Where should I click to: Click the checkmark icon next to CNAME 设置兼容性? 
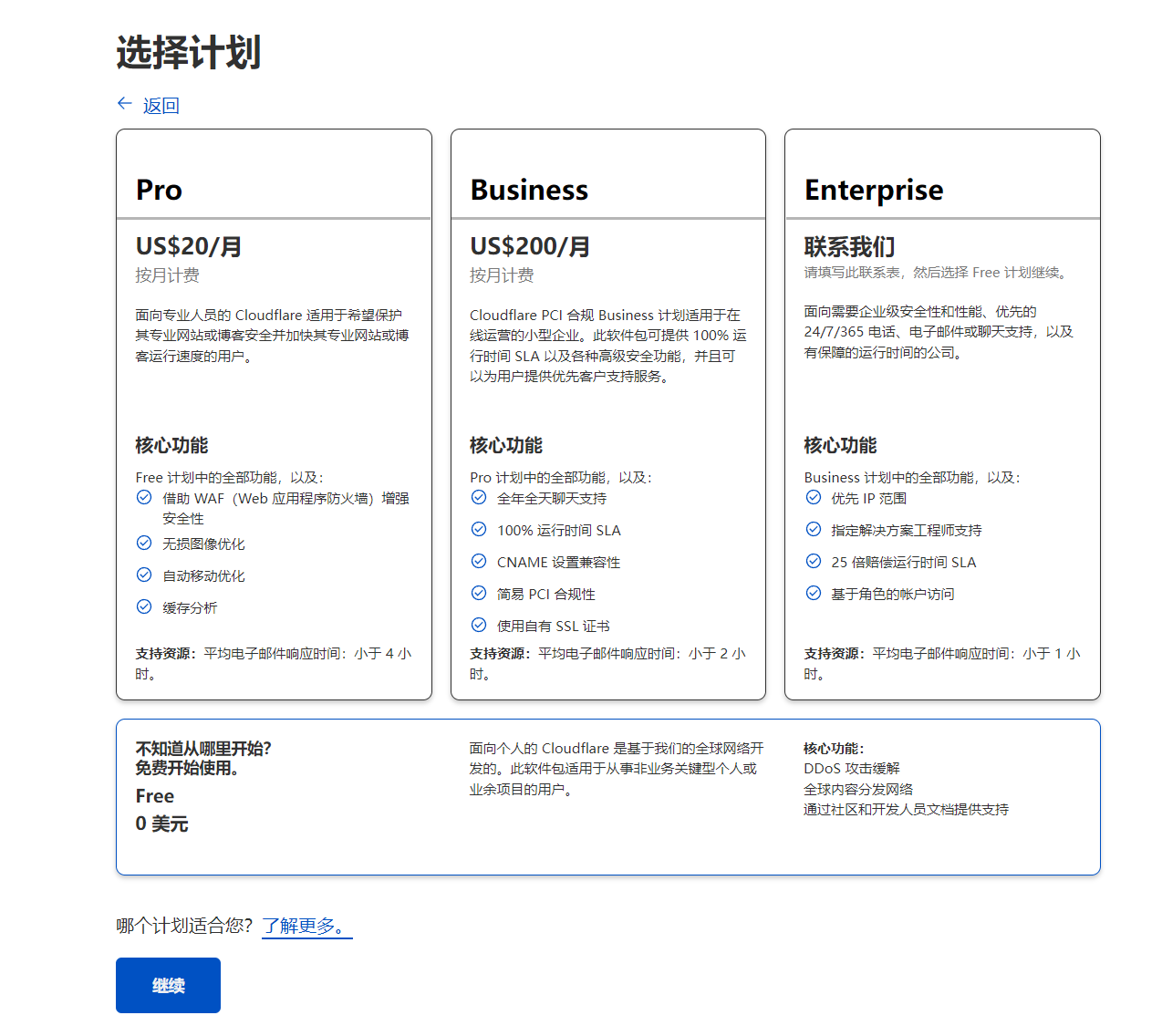point(479,561)
